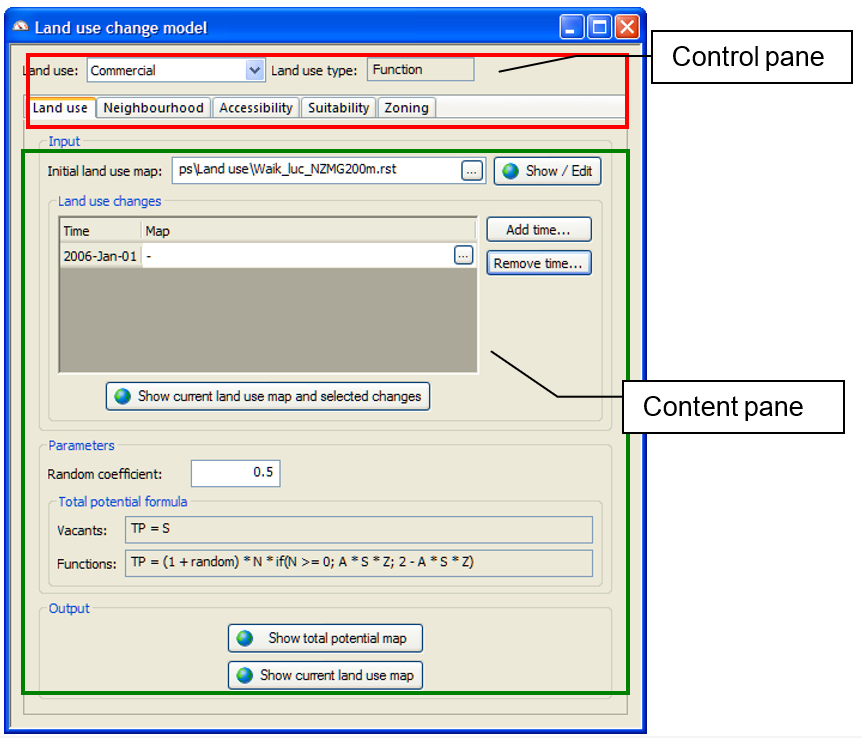This screenshot has width=862, height=738.
Task: Click the Random coefficient input field
Action: coord(236,473)
